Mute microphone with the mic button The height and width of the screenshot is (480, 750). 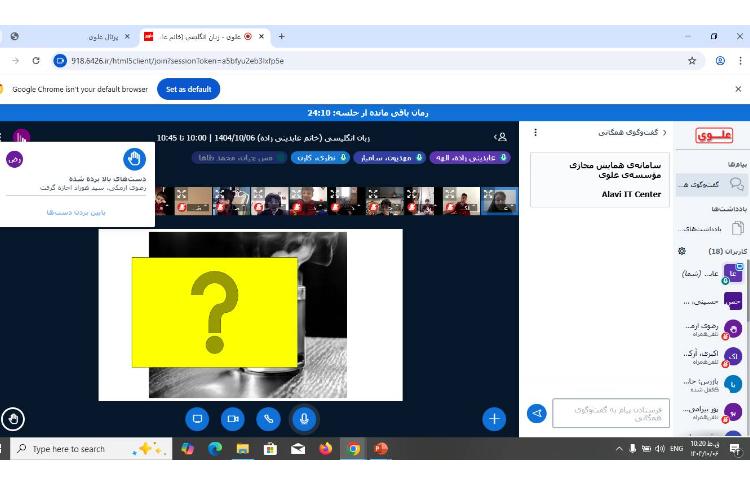304,419
